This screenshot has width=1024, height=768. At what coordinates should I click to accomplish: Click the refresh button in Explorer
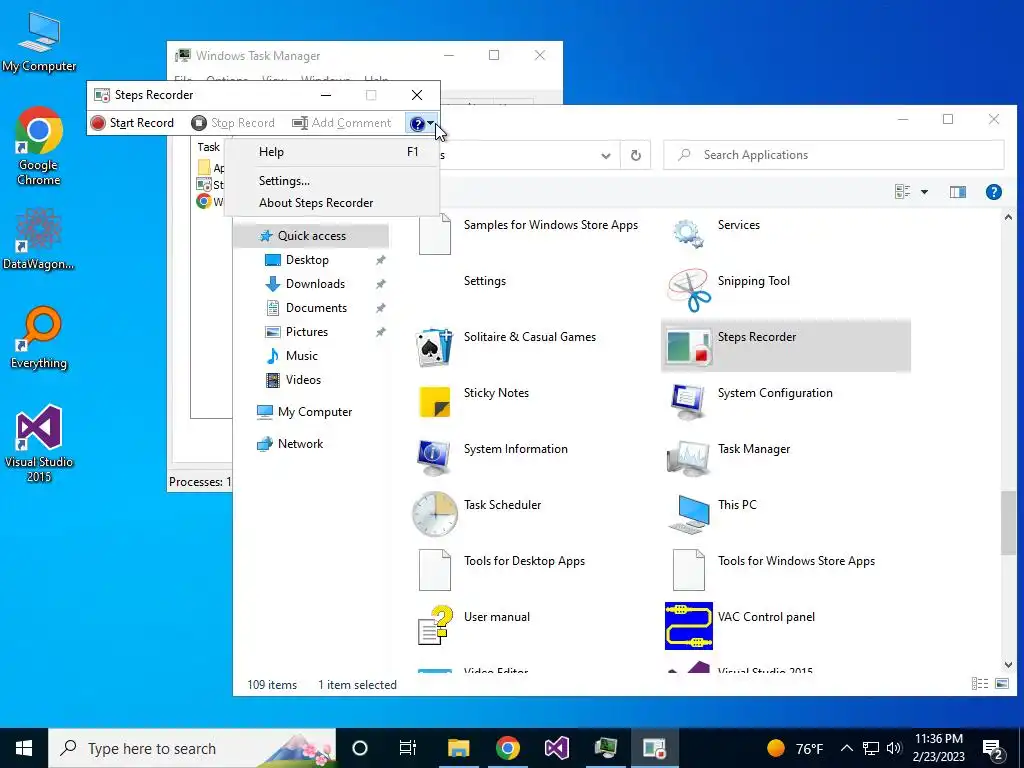(x=635, y=155)
